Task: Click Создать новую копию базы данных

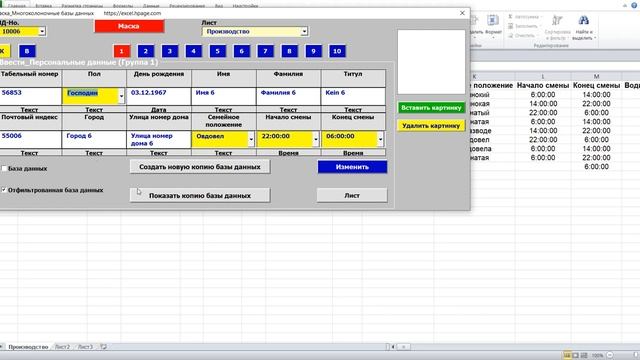Action: pyautogui.click(x=200, y=167)
